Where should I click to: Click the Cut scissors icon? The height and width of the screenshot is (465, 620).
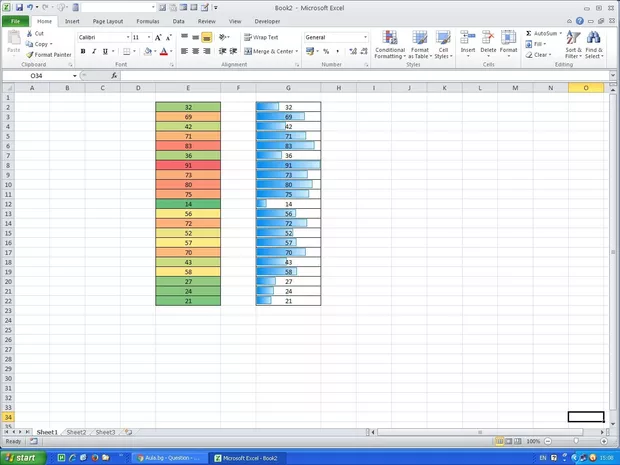click(x=29, y=34)
